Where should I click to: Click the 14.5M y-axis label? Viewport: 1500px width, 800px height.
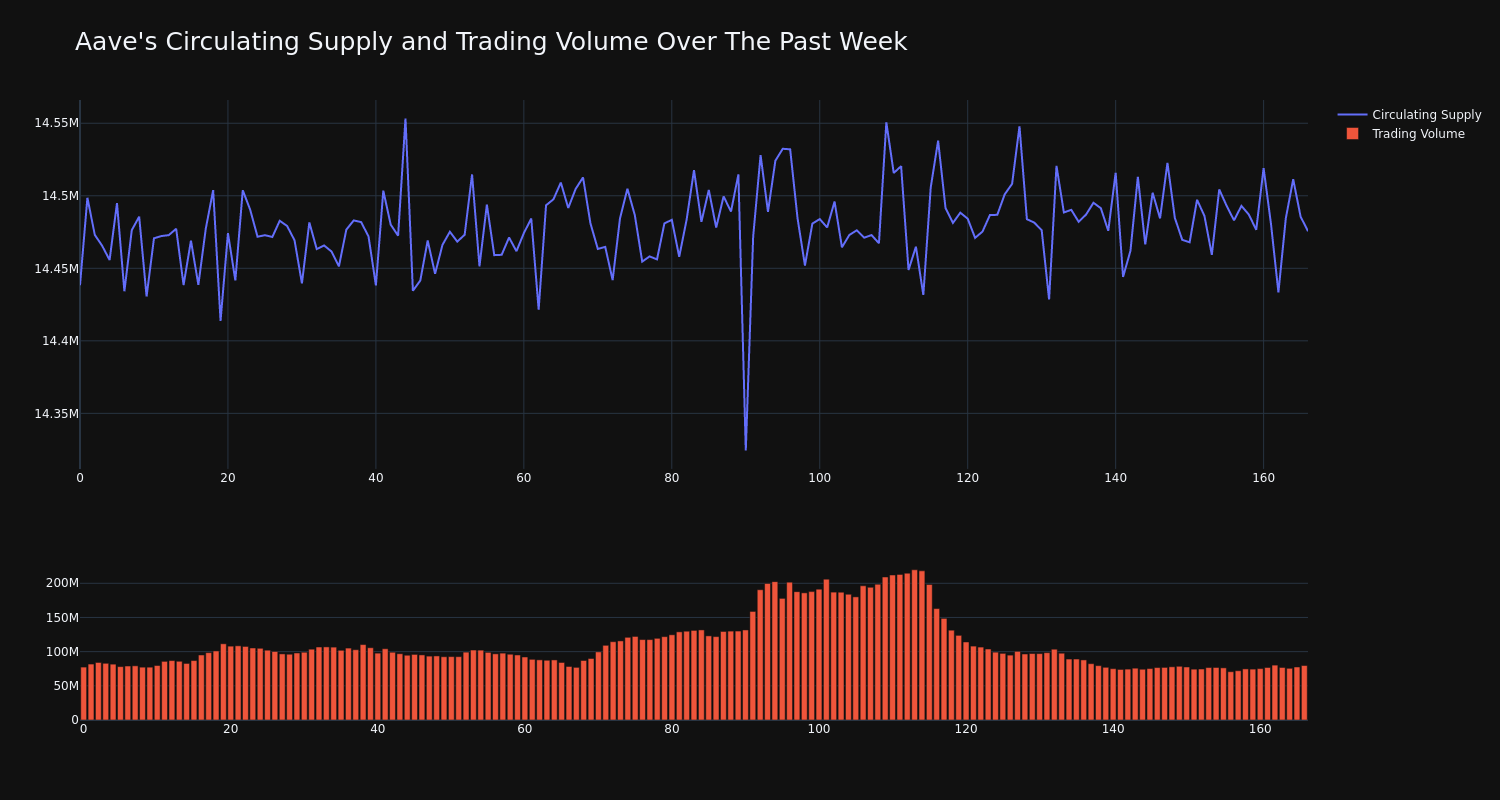click(60, 196)
